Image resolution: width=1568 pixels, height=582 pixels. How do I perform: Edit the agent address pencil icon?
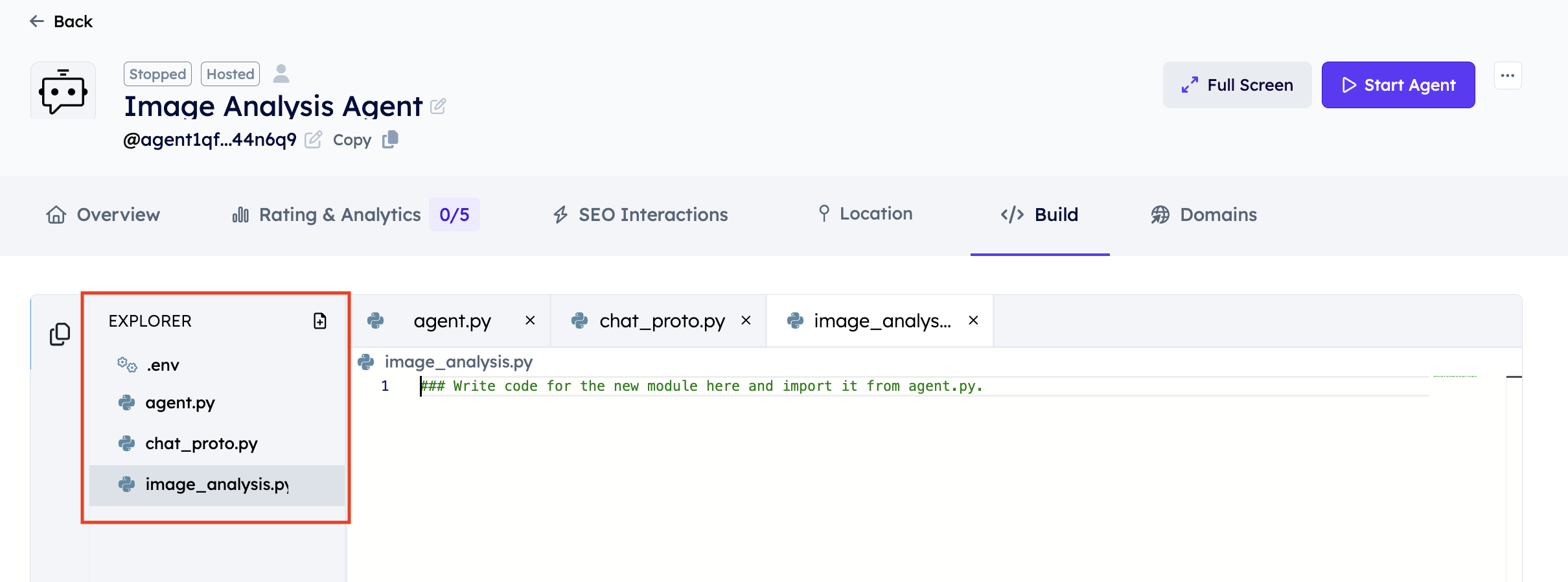pyautogui.click(x=313, y=139)
